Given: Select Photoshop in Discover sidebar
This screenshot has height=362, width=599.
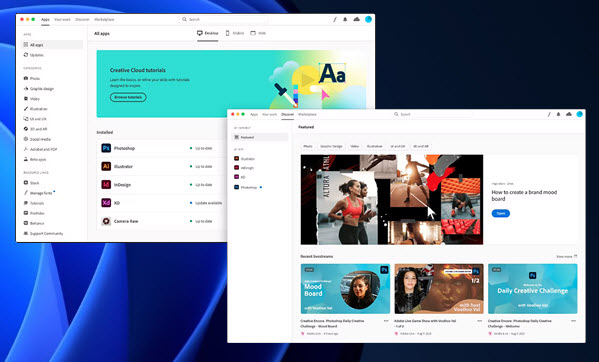Looking at the screenshot, I should point(246,187).
